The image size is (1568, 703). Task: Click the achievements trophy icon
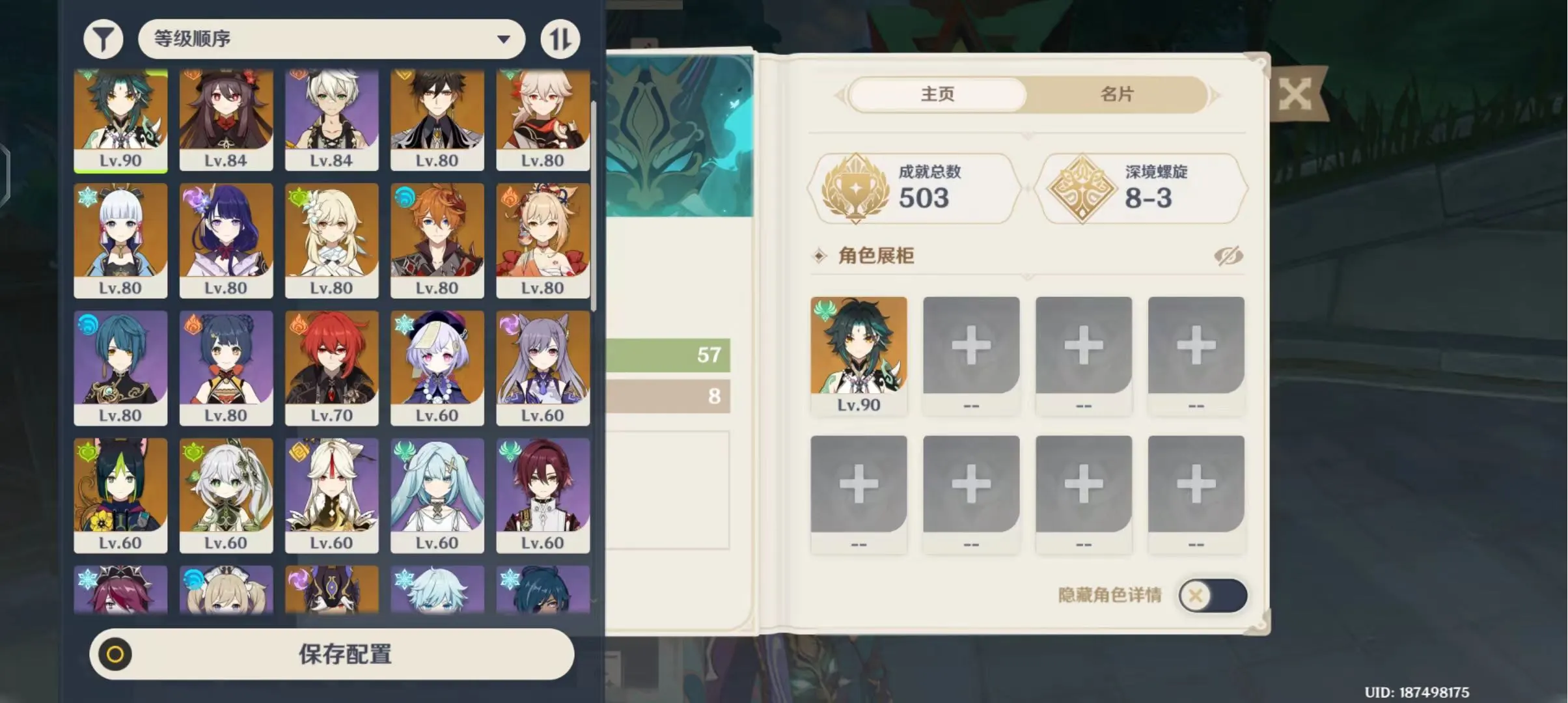point(855,189)
